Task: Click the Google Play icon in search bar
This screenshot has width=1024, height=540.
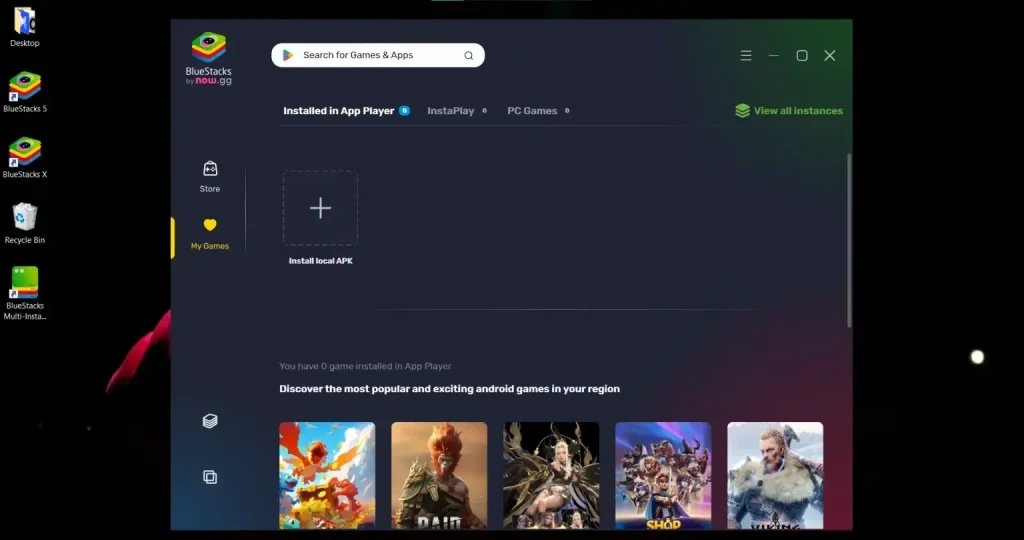Action: (x=288, y=55)
